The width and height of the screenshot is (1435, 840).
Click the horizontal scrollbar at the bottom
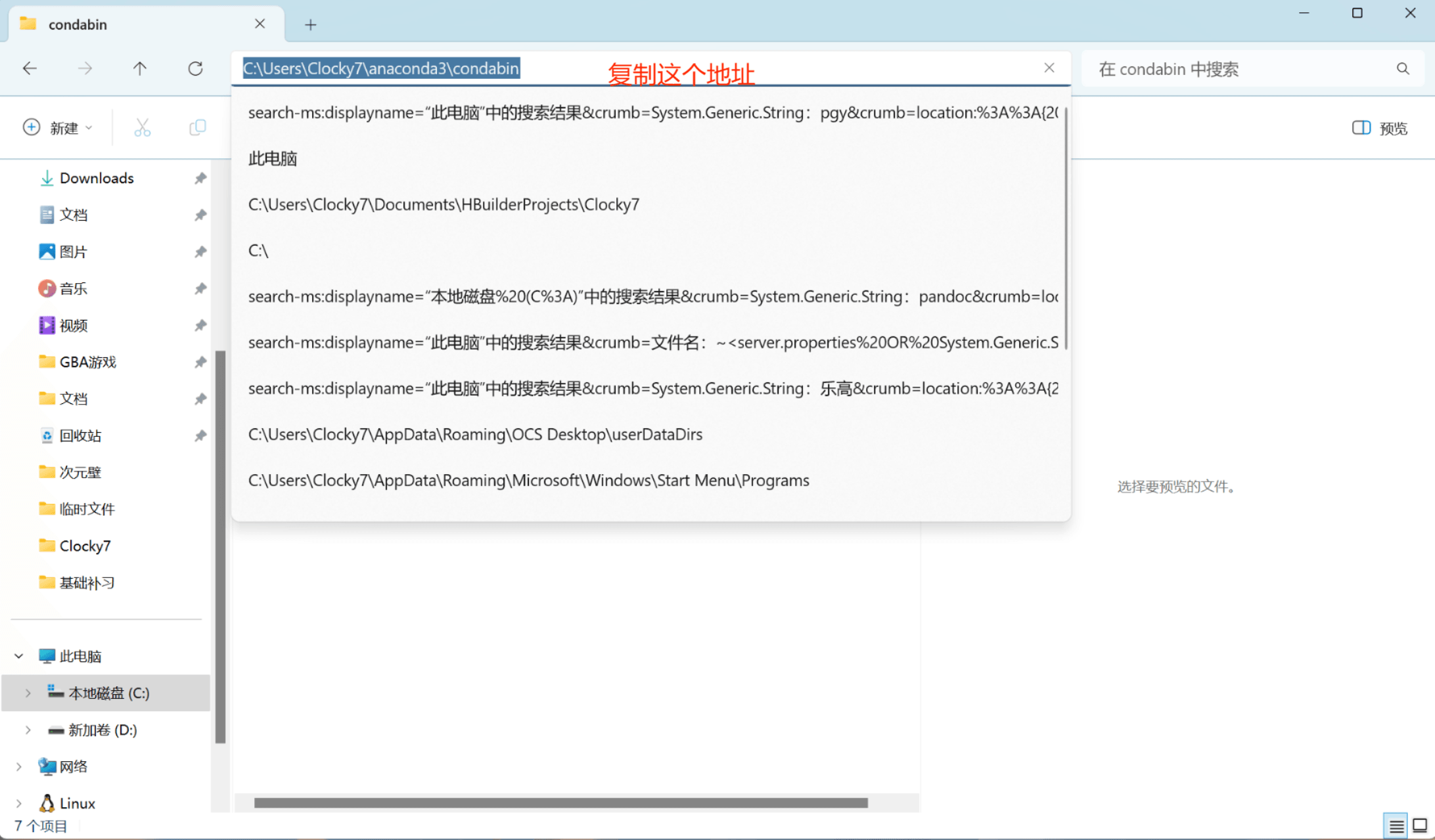(x=560, y=803)
